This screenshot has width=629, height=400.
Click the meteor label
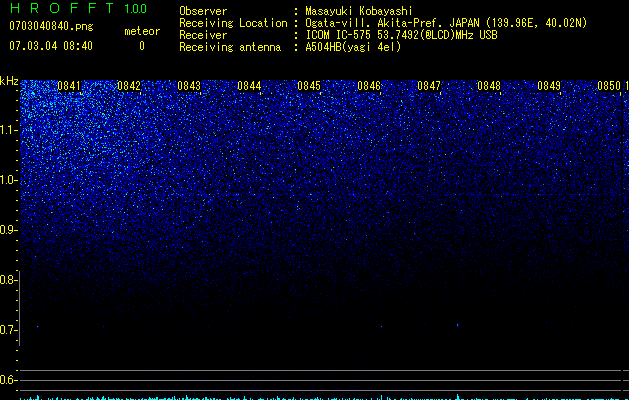142,31
